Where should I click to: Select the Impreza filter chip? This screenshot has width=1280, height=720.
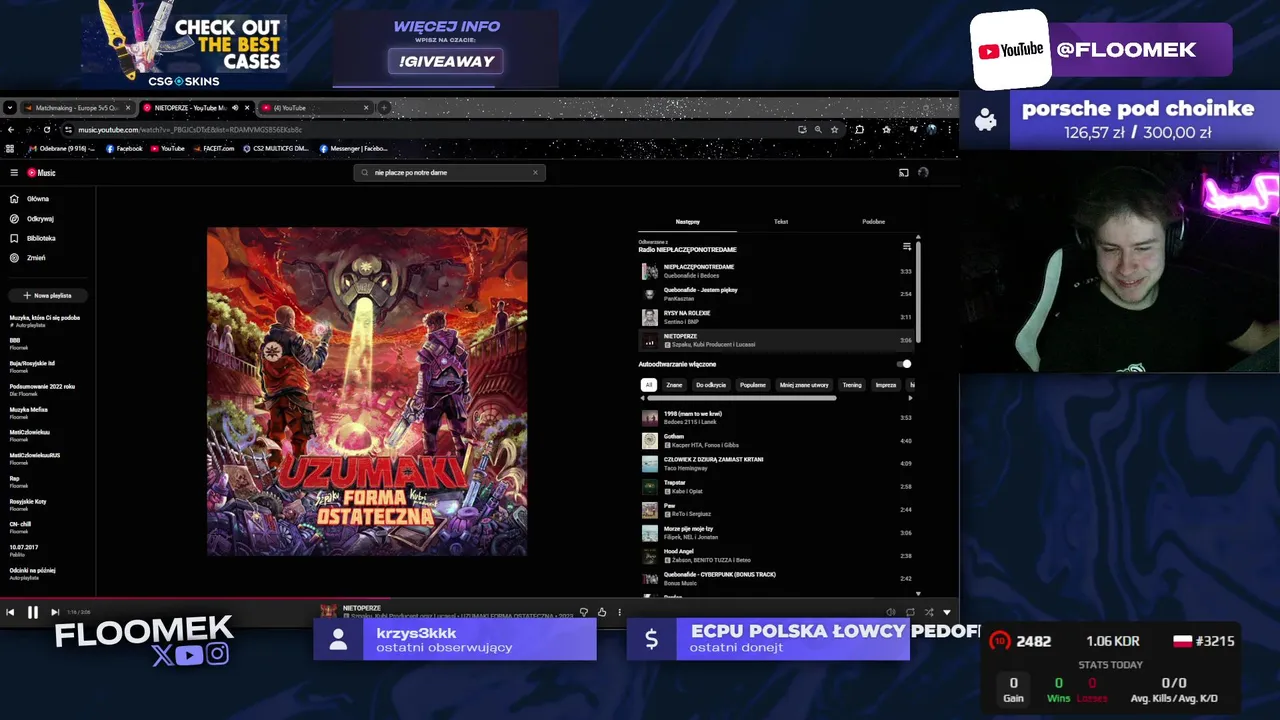point(886,385)
